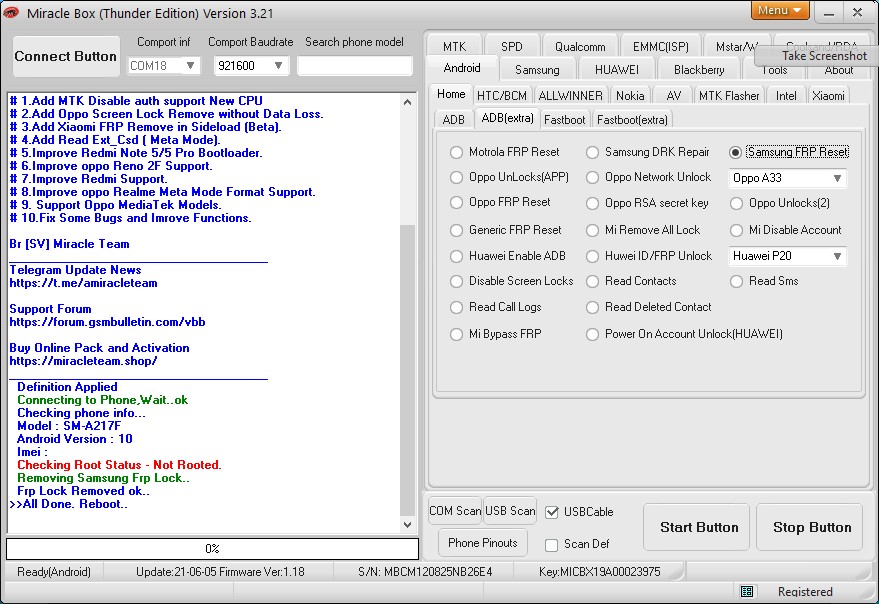Select Mi Bypass FRP option
Image resolution: width=879 pixels, height=604 pixels.
[496, 334]
